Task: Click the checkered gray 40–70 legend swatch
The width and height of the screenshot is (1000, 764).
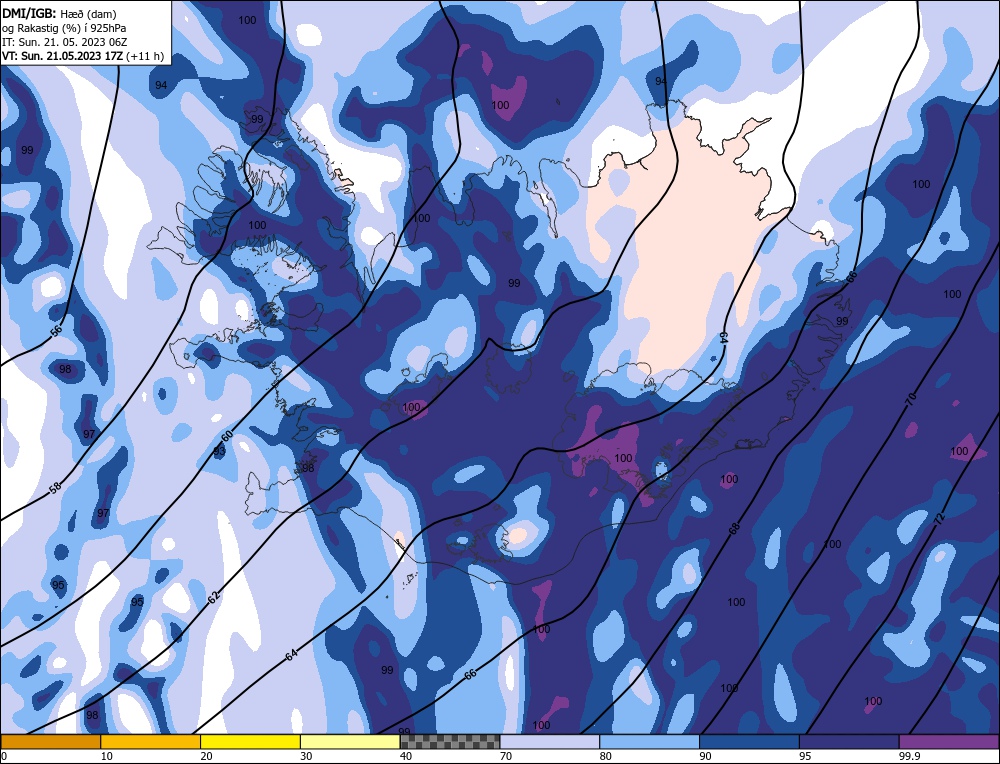Action: point(450,741)
